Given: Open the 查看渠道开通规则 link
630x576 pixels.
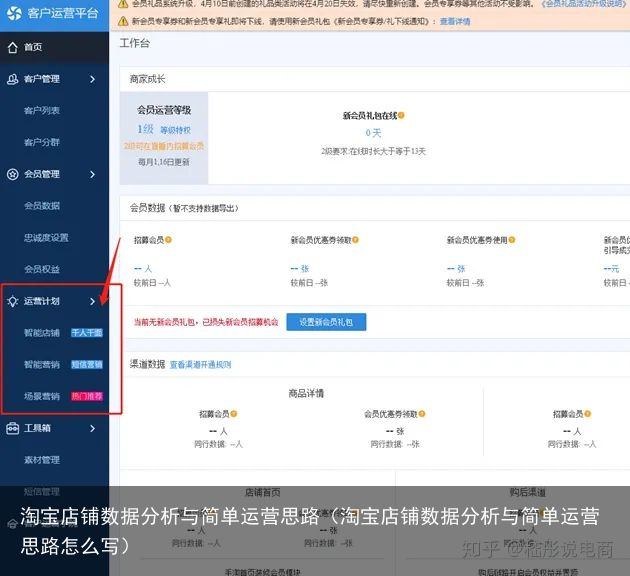Looking at the screenshot, I should pyautogui.click(x=200, y=365).
